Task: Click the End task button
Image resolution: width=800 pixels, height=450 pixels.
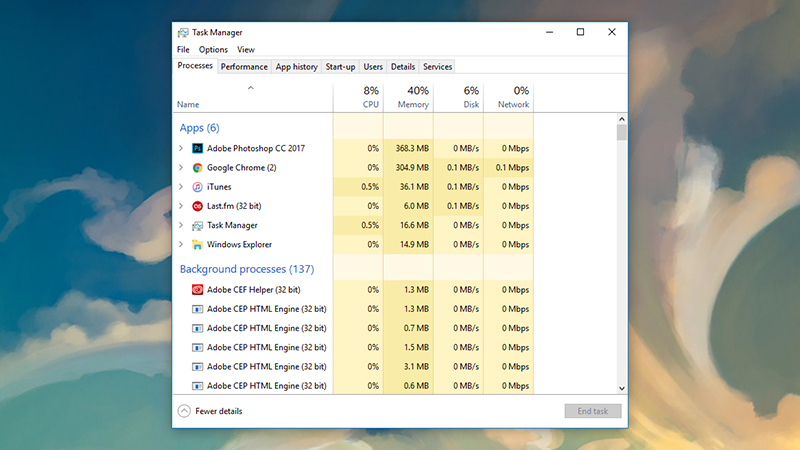Action: pos(593,411)
